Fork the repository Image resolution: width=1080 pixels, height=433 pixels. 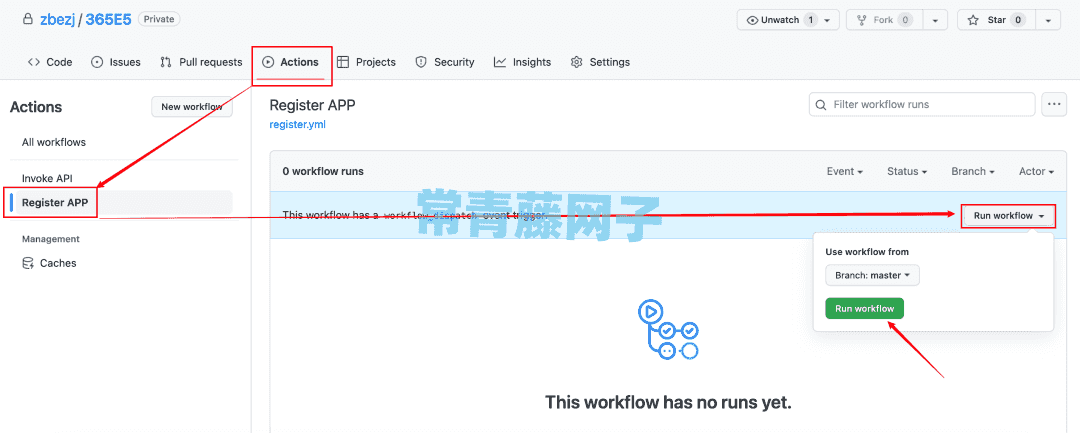coord(884,20)
